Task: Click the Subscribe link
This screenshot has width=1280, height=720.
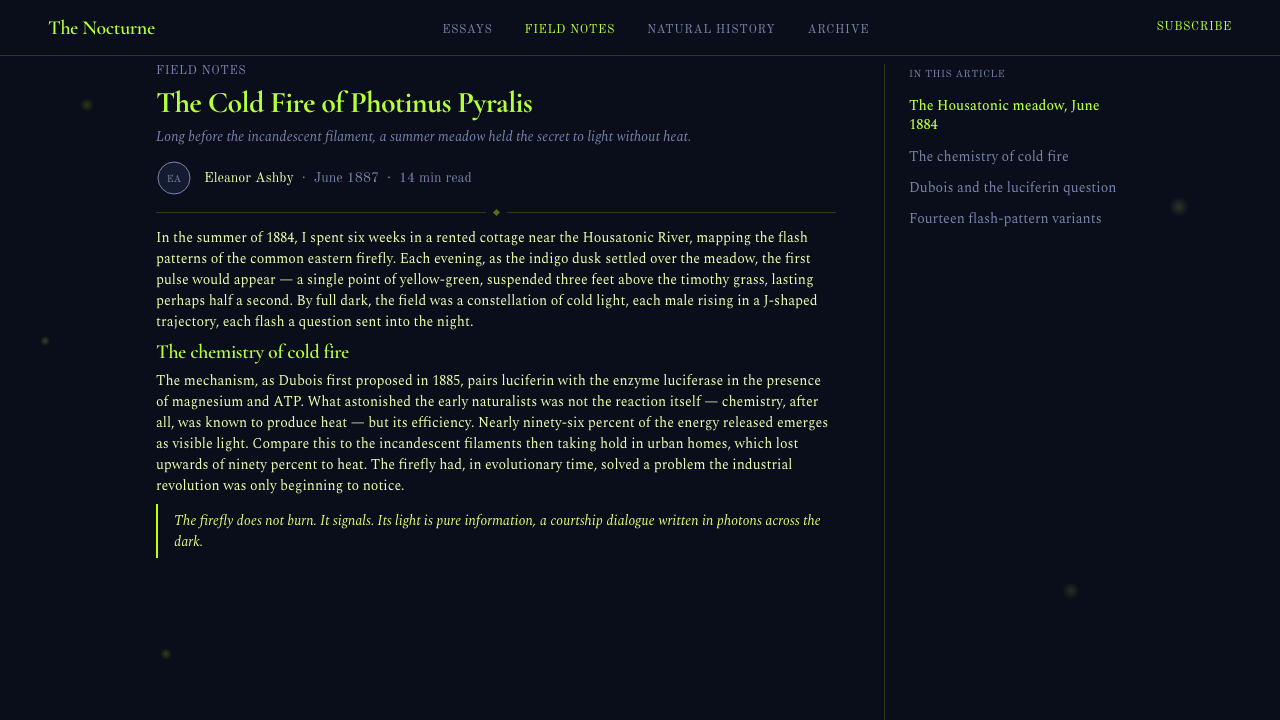Action: point(1194,26)
